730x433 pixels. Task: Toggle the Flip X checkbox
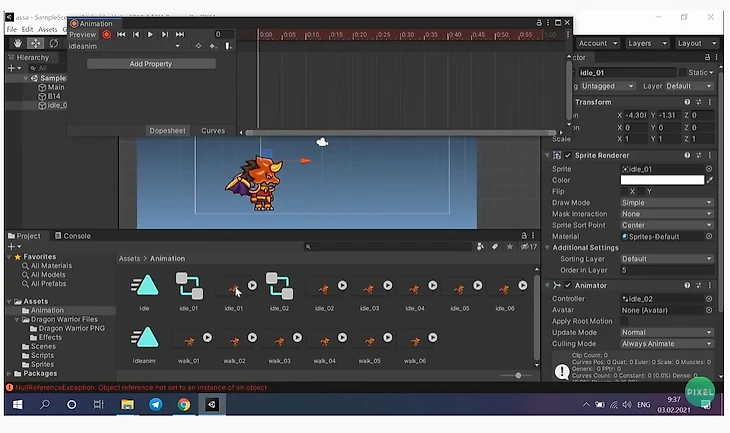623,191
